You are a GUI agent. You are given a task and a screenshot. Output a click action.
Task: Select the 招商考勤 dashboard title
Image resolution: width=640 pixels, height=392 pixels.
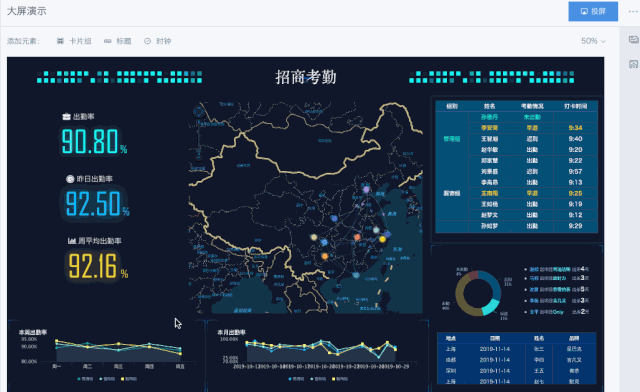pyautogui.click(x=306, y=77)
